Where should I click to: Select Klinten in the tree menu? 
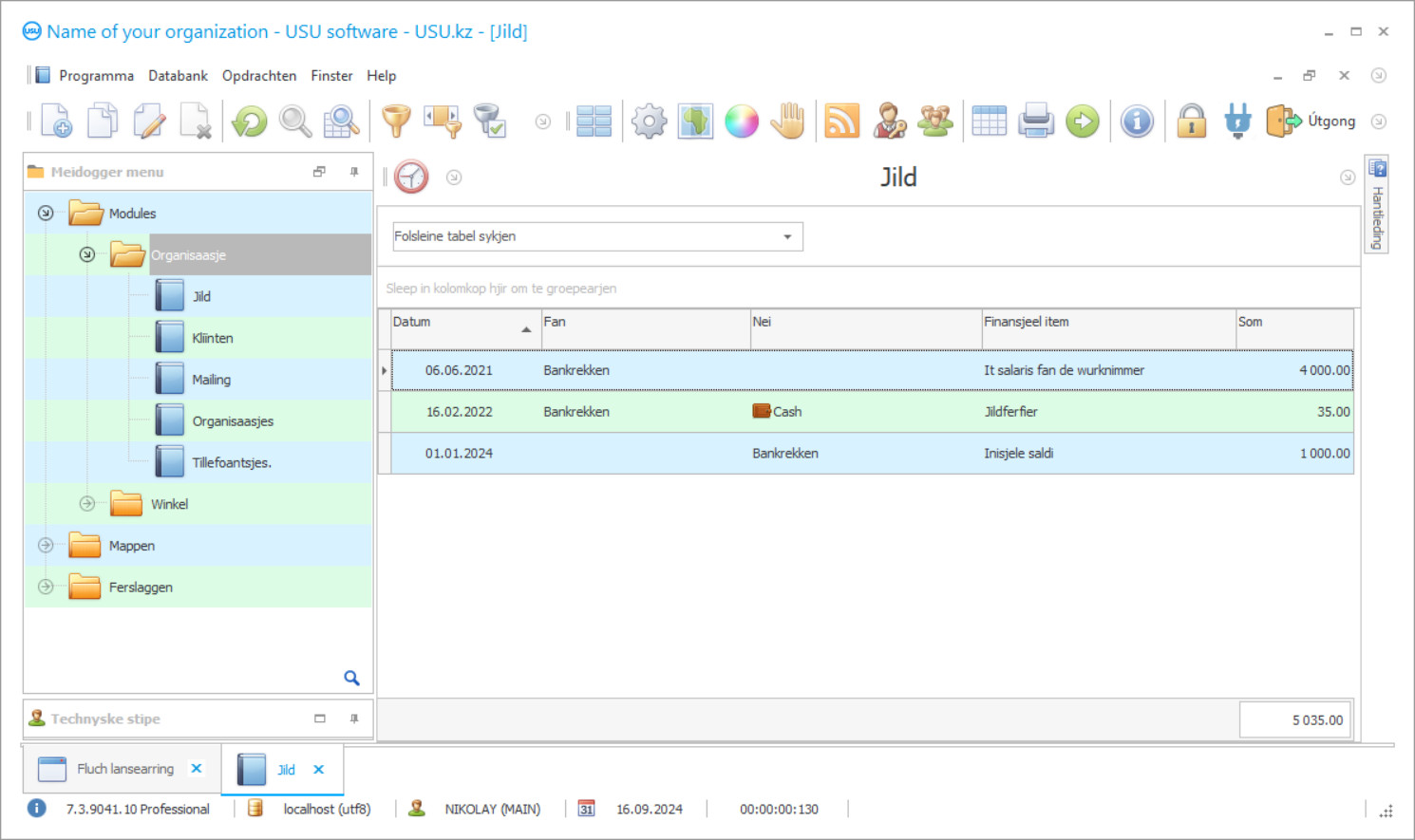click(x=212, y=338)
